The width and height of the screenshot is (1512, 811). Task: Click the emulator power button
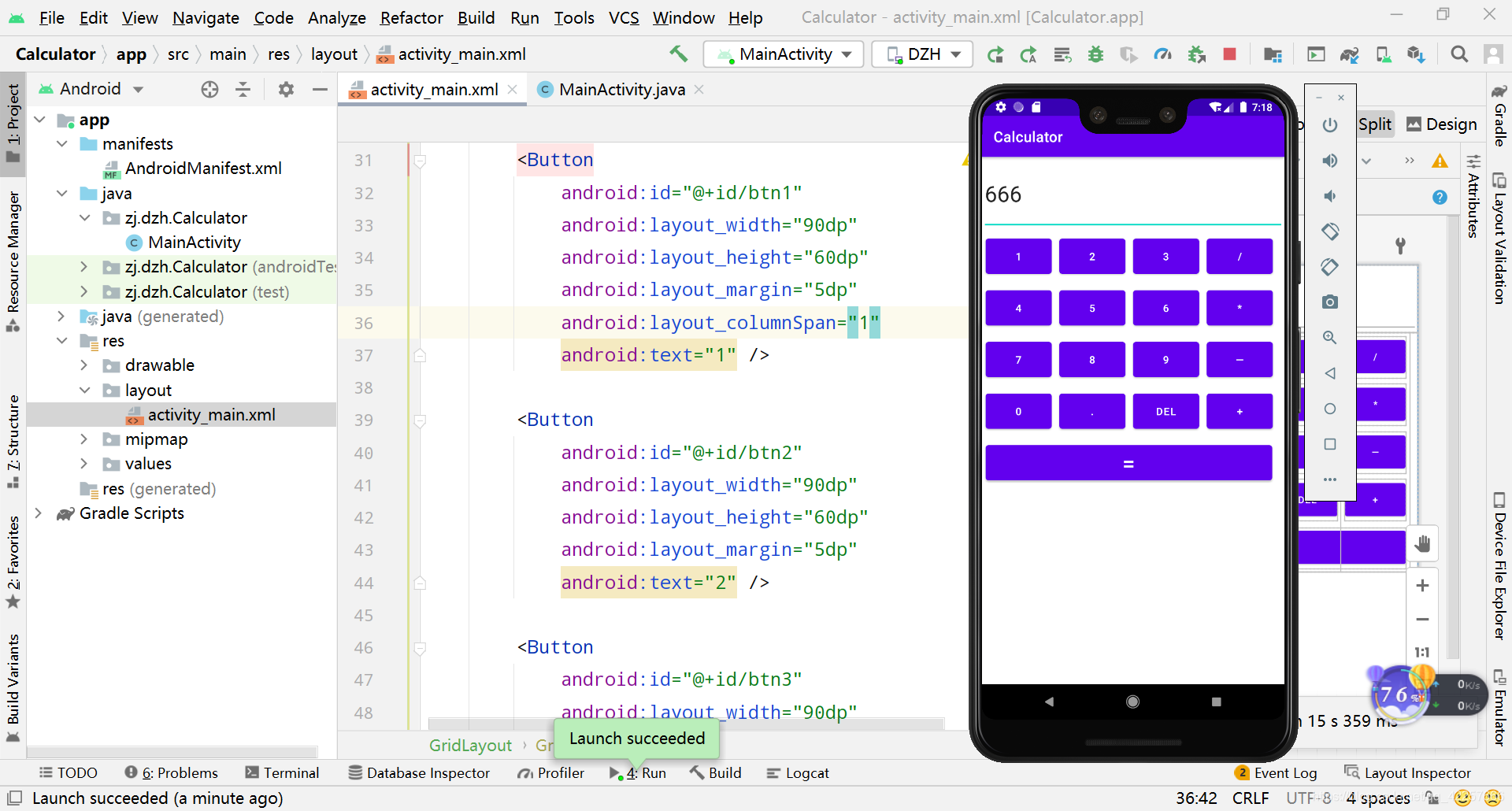click(1330, 124)
